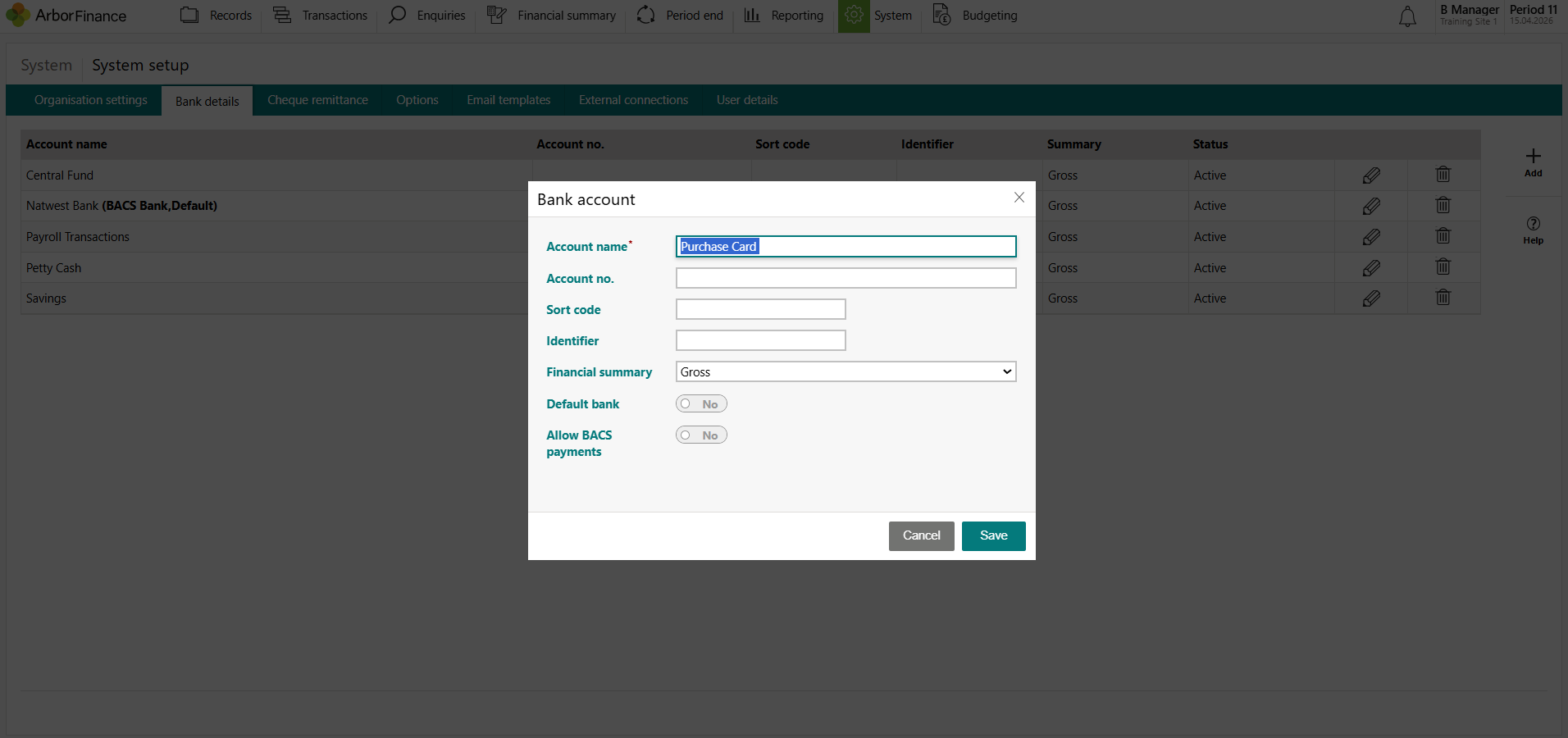The height and width of the screenshot is (738, 1568).
Task: Select the Petty Cash row name
Action: (53, 268)
